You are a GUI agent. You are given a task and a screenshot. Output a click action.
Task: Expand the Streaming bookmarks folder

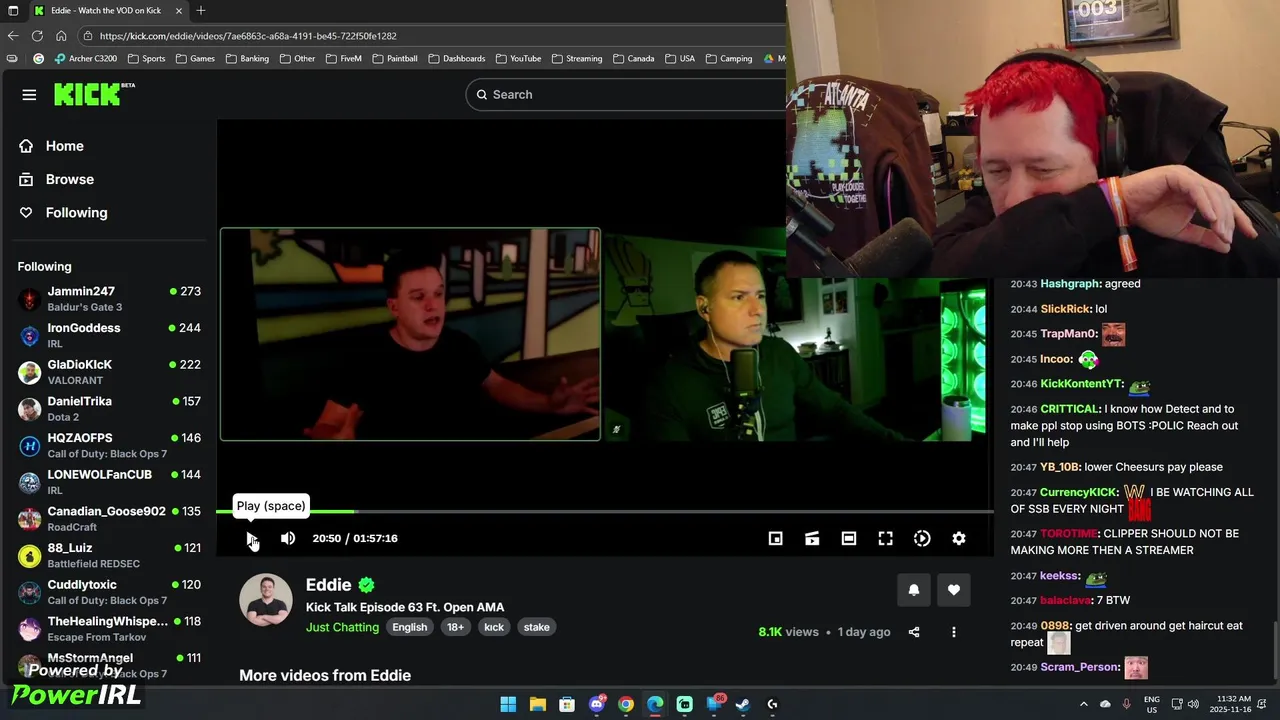coord(577,58)
